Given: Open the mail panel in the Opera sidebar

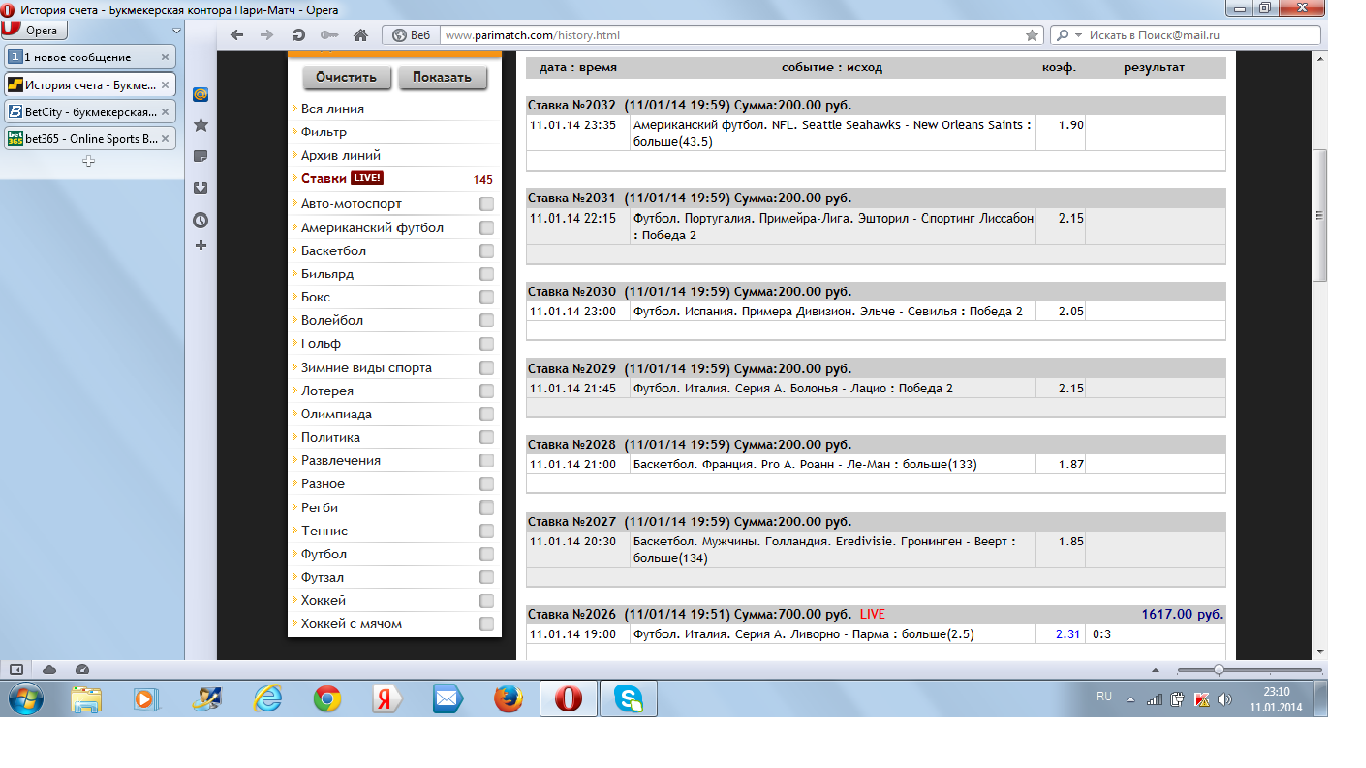Looking at the screenshot, I should 200,94.
